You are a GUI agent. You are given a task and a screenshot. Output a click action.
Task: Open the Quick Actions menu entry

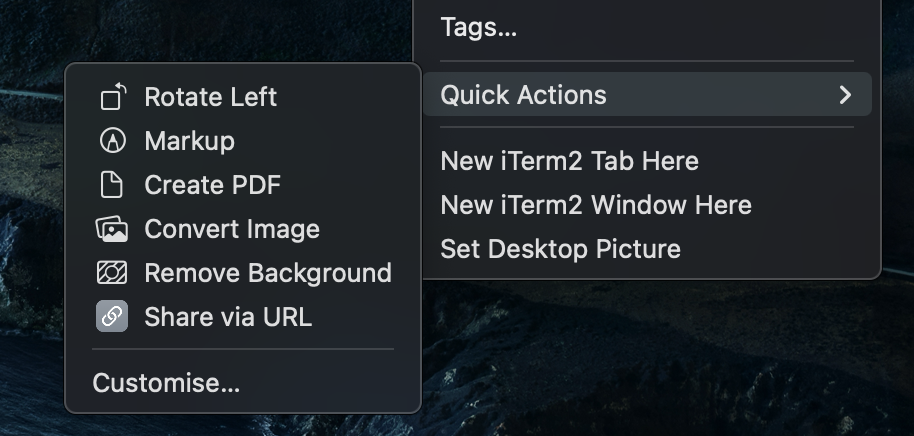[523, 95]
